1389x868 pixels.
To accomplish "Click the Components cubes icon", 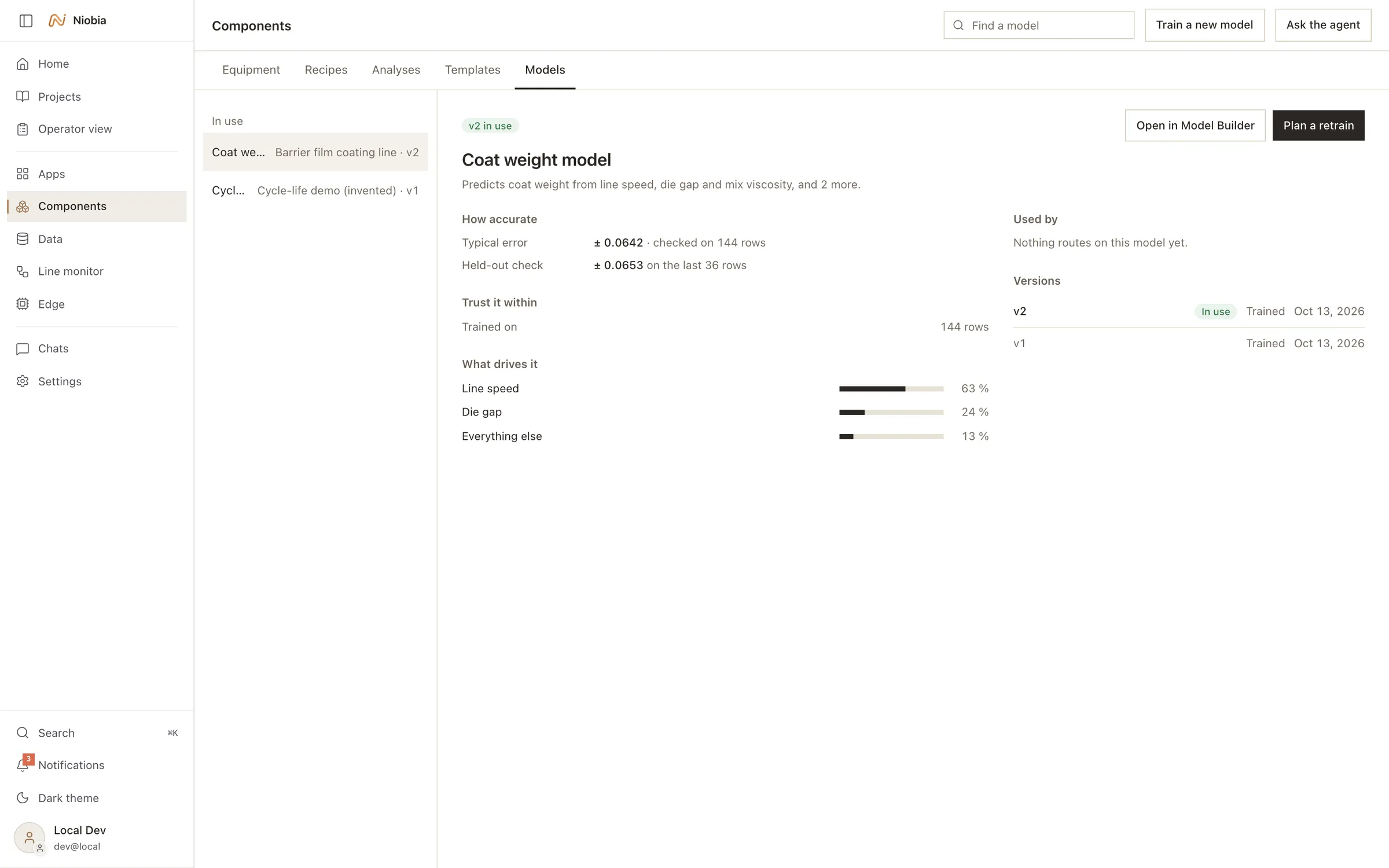I will [x=23, y=207].
